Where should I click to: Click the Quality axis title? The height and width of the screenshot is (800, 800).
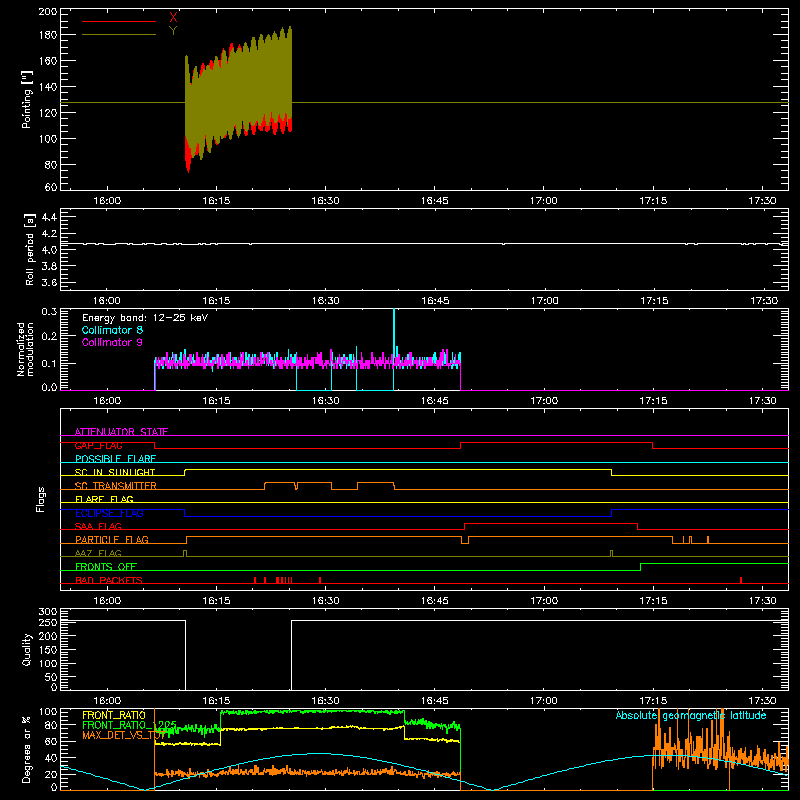27,649
